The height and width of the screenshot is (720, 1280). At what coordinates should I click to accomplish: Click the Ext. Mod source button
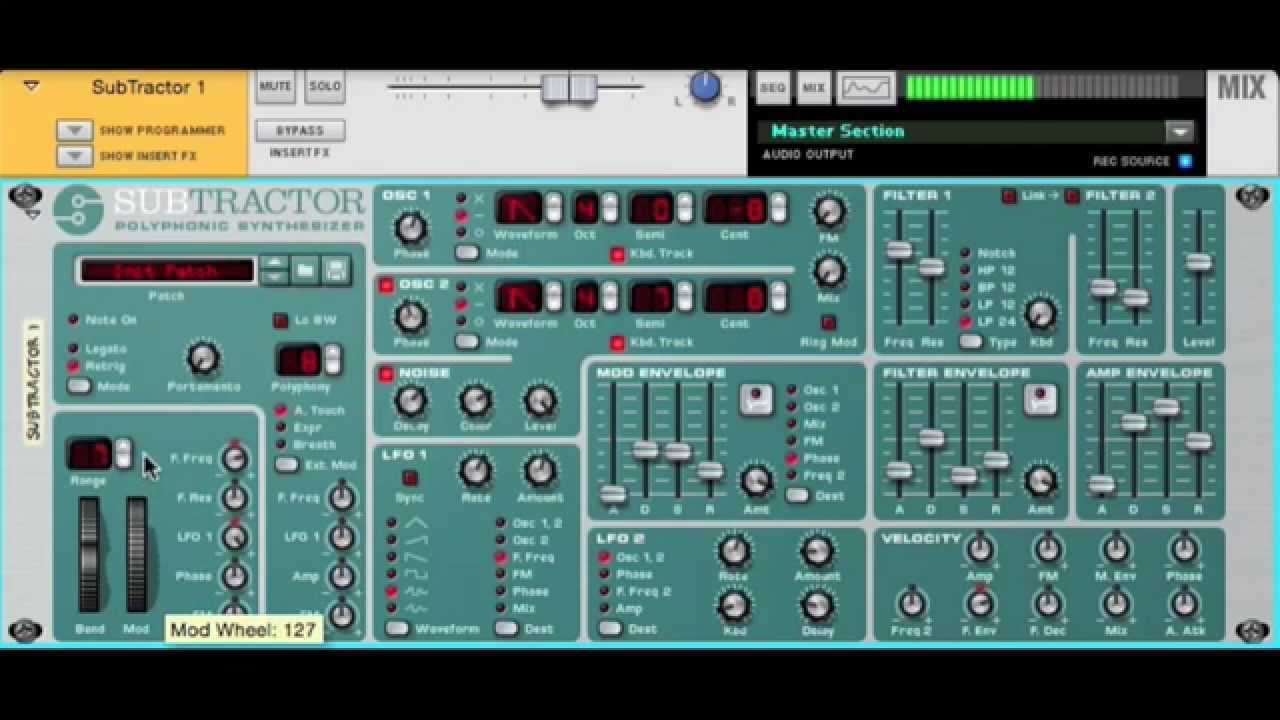coord(287,464)
